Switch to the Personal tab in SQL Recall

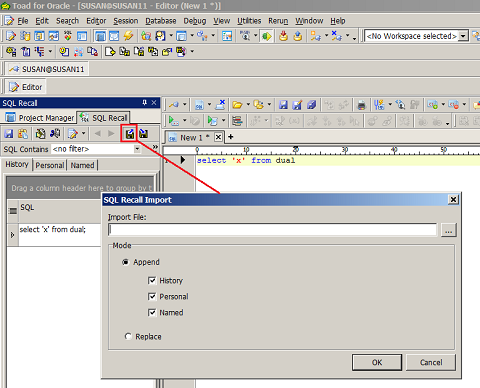50,165
